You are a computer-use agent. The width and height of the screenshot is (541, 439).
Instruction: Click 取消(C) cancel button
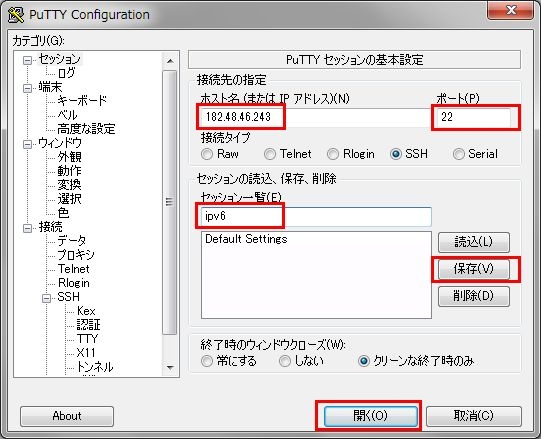pyautogui.click(x=474, y=416)
